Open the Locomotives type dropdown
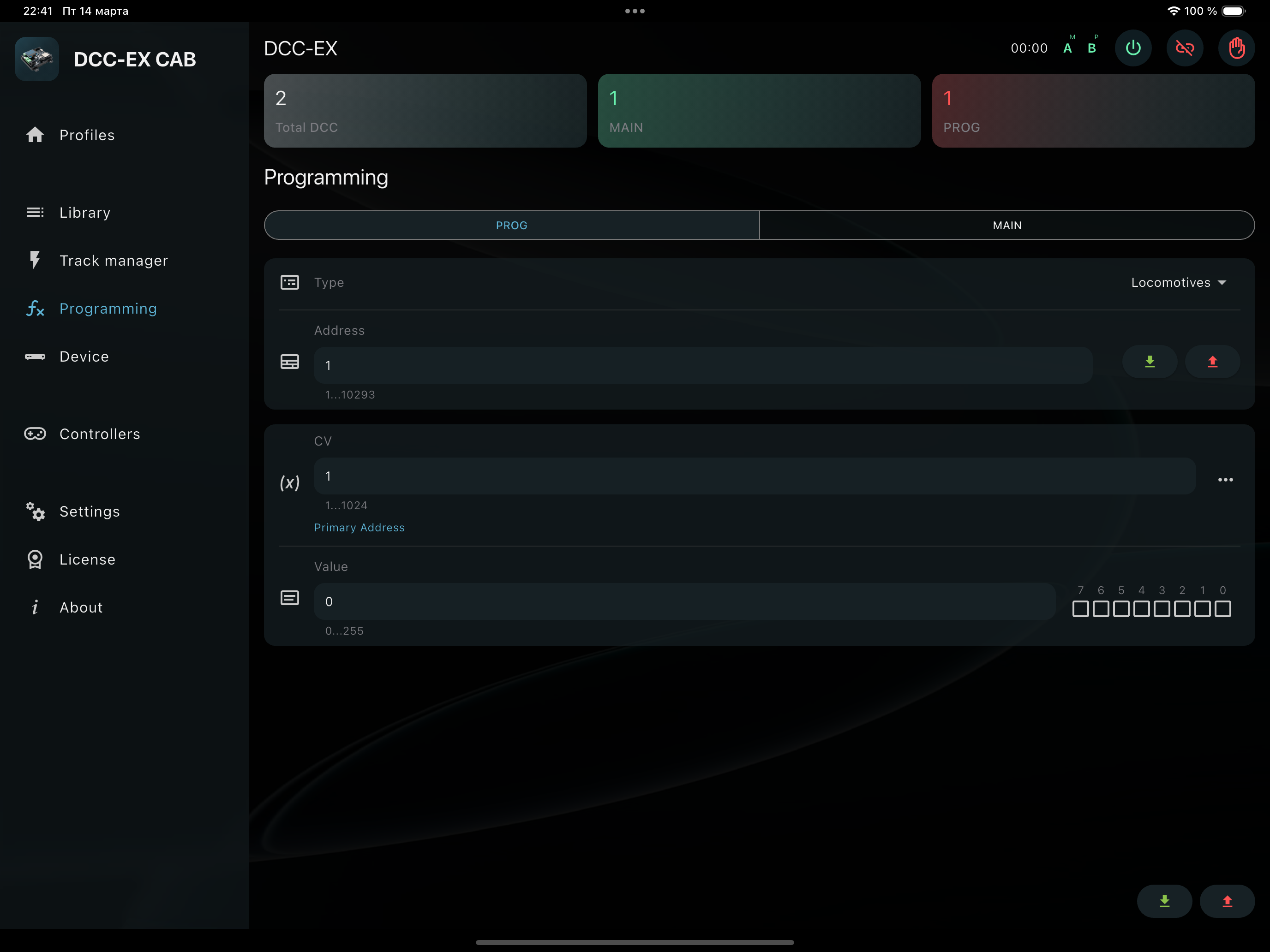This screenshot has height=952, width=1270. pyautogui.click(x=1179, y=282)
